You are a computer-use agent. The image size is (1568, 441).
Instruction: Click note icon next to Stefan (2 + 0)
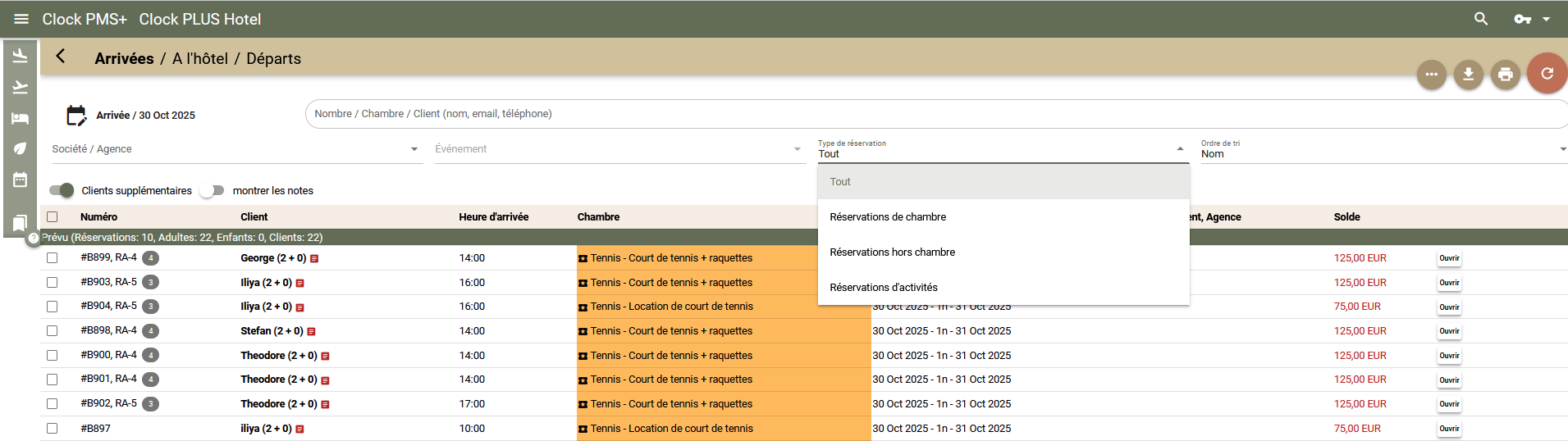(x=311, y=331)
